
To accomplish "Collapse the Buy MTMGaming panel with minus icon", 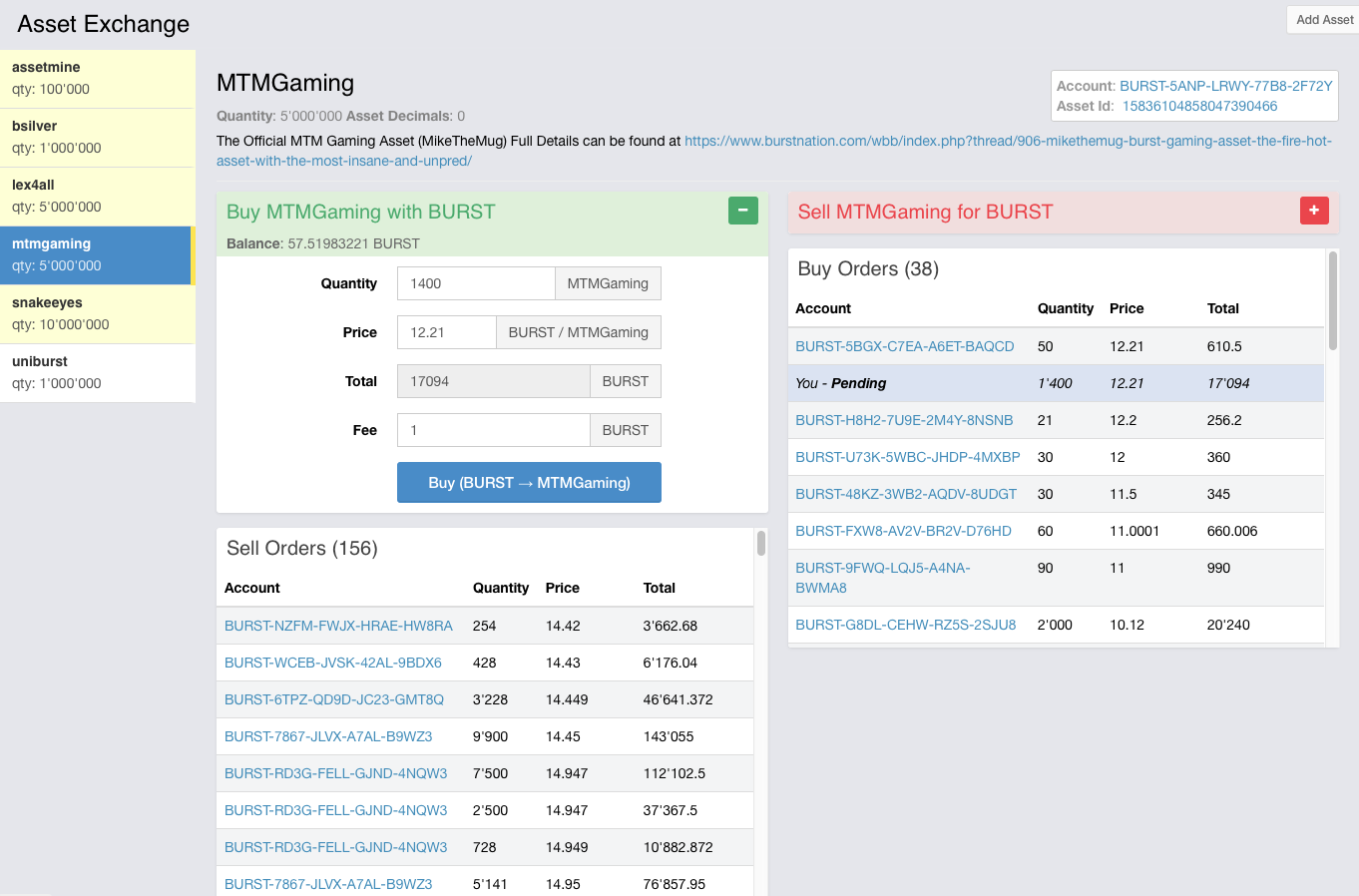I will click(742, 211).
